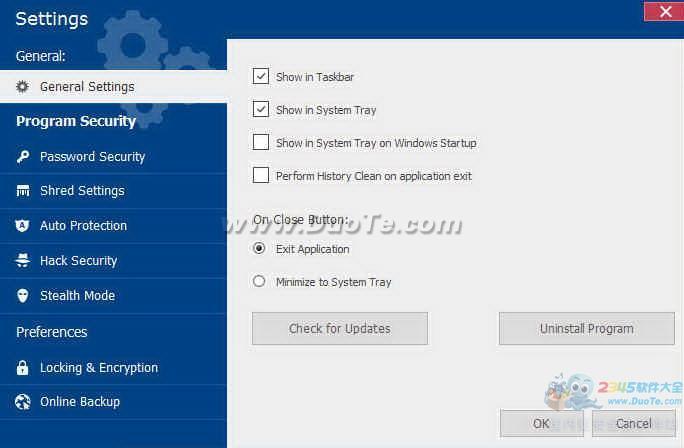Show Stealth Mode settings
The image size is (684, 448).
click(113, 295)
